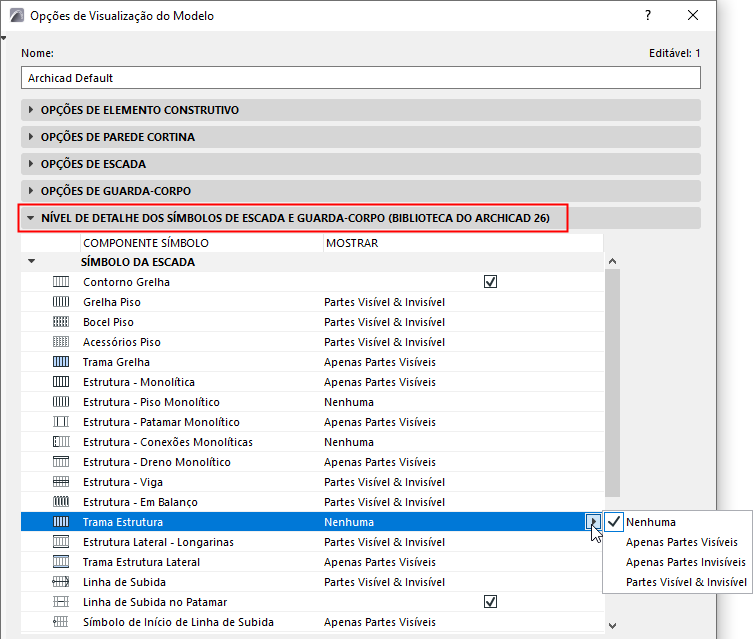The width and height of the screenshot is (753, 639).
Task: Click the Editável: 1 label
Action: [674, 53]
